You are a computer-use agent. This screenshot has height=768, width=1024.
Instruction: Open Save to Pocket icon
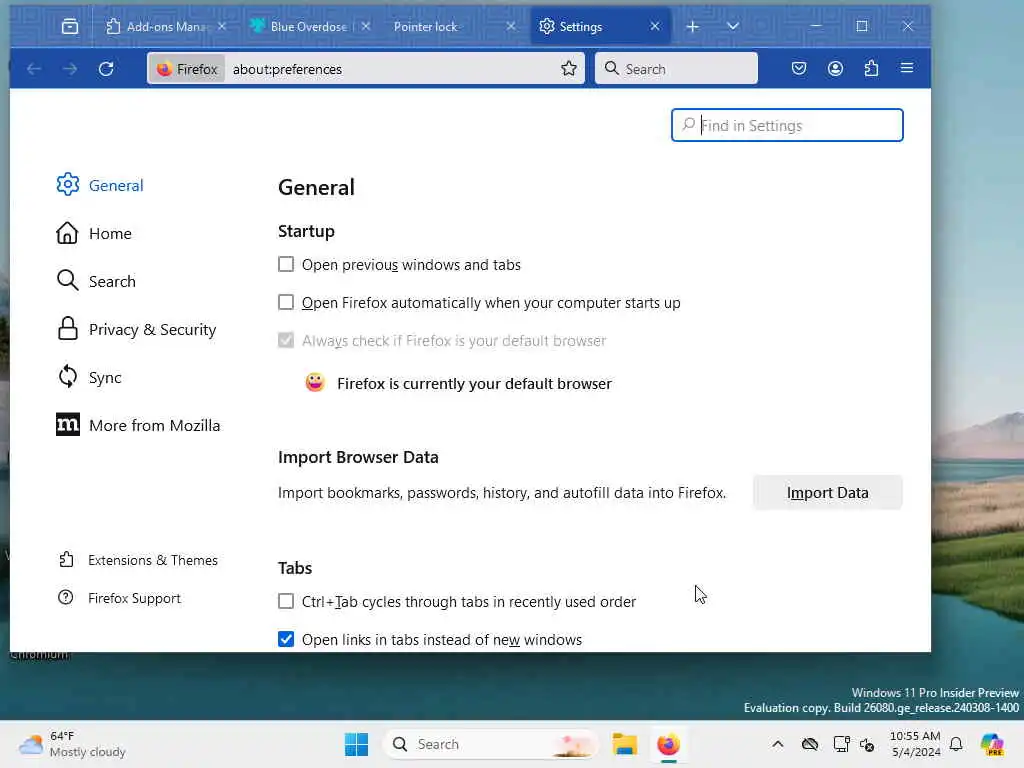tap(799, 68)
